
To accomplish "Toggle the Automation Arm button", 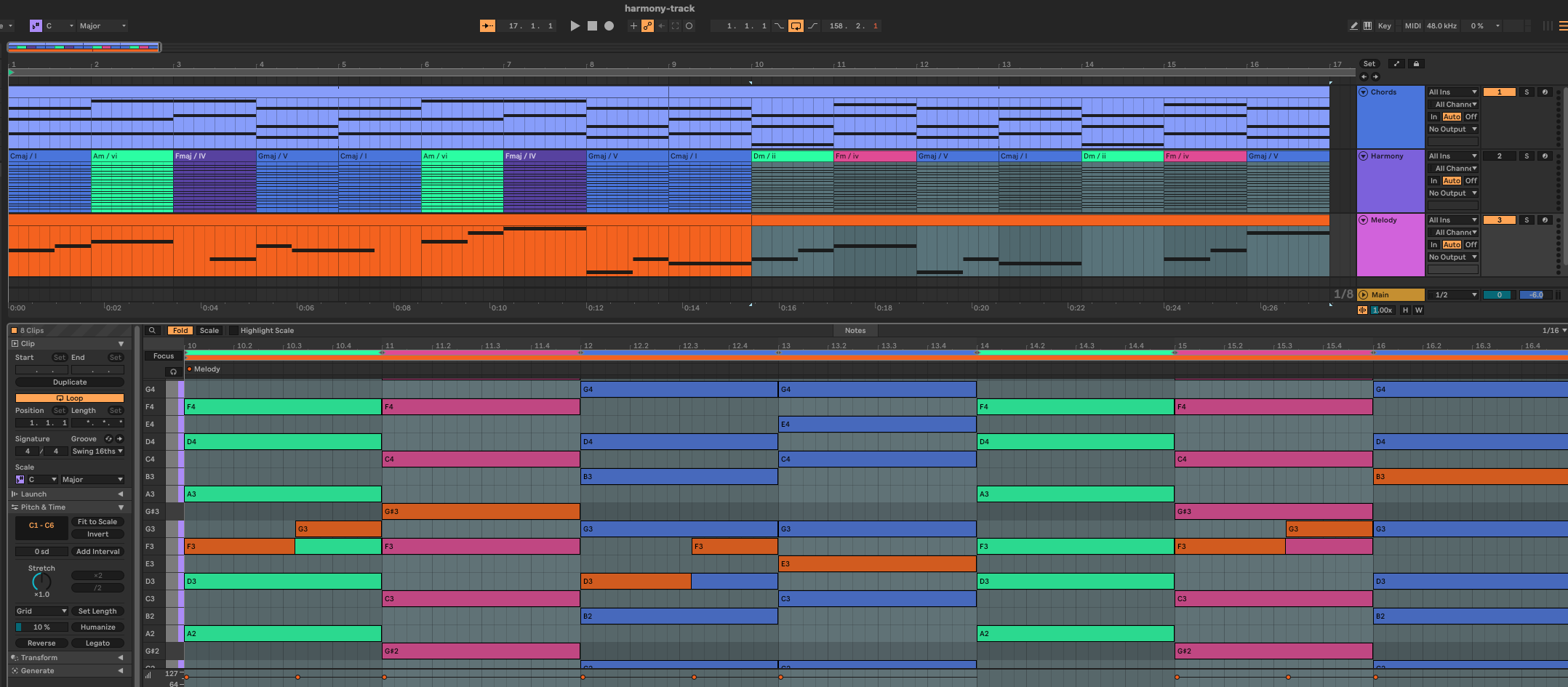I will (647, 26).
